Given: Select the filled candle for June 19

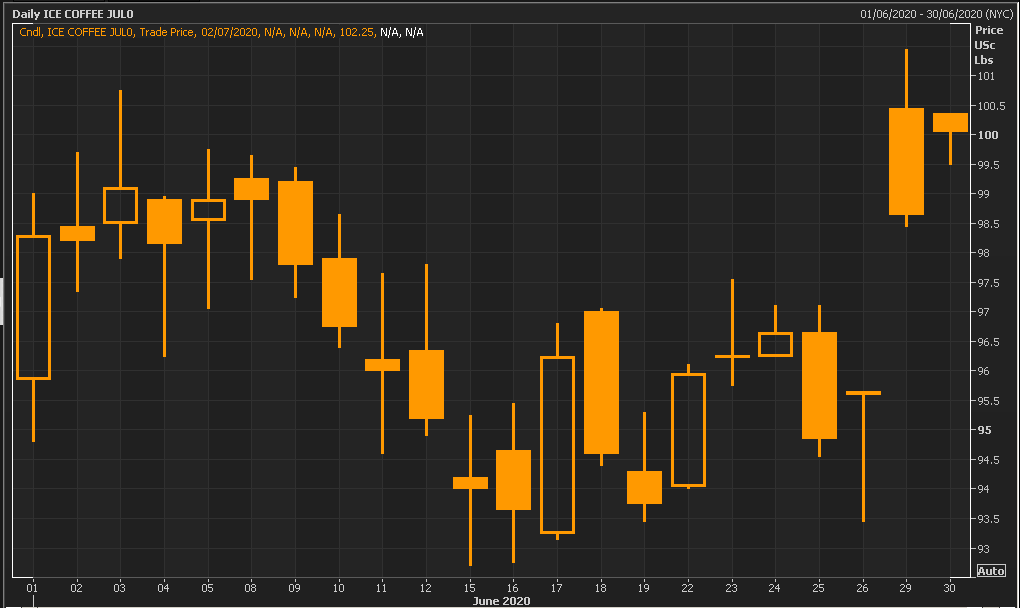Looking at the screenshot, I should click(x=645, y=487).
